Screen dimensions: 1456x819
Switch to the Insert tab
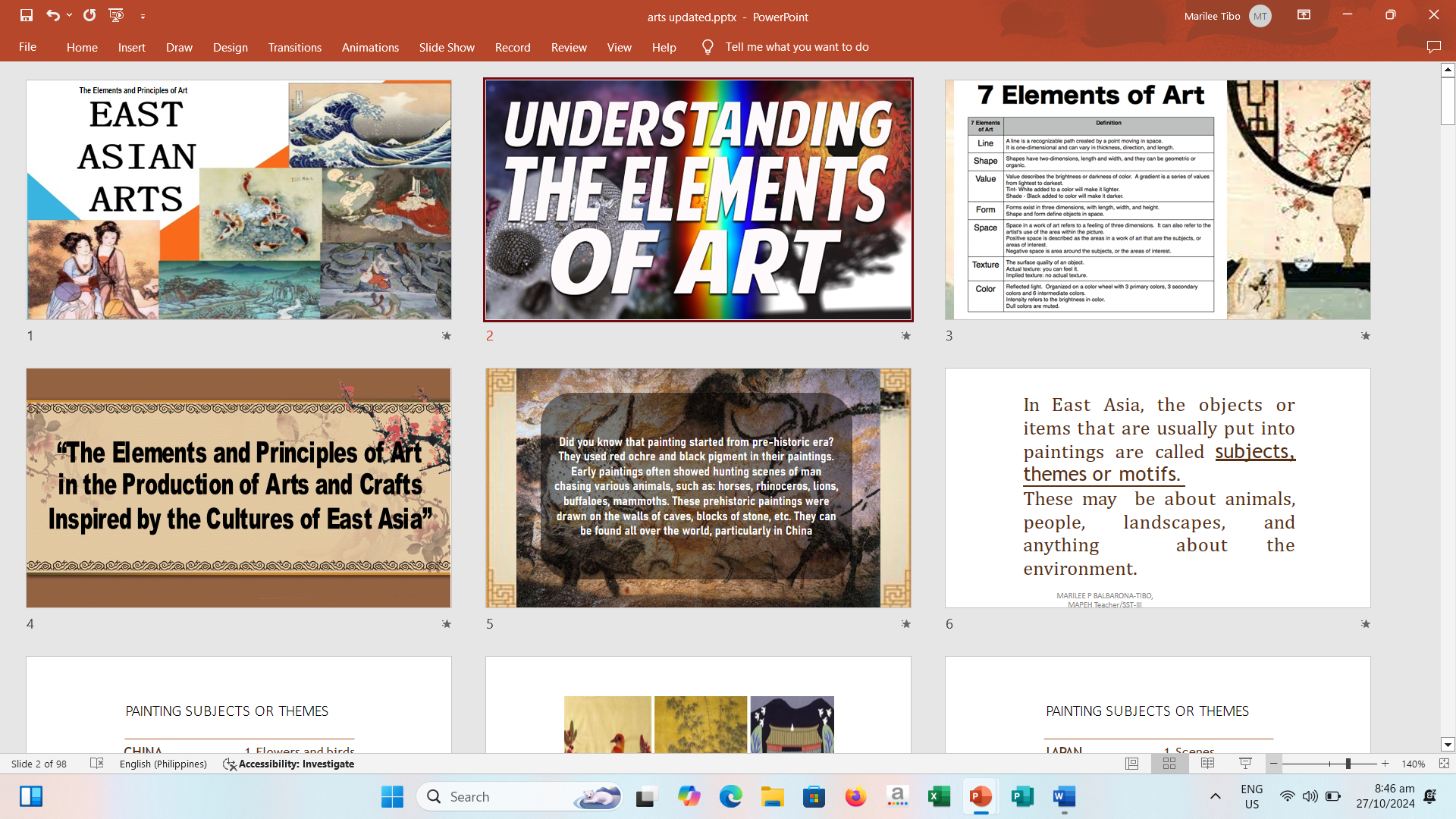131,47
